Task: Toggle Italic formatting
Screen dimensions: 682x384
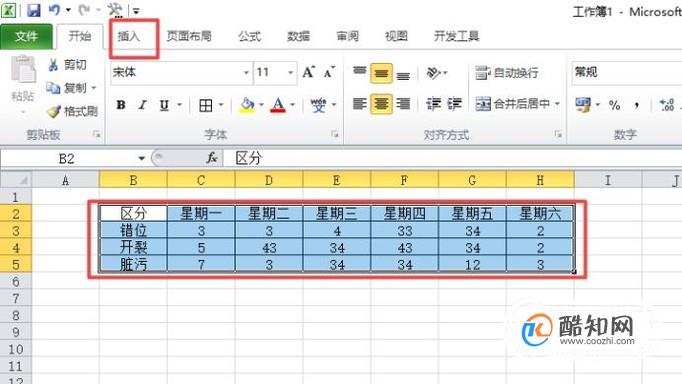Action: click(142, 105)
